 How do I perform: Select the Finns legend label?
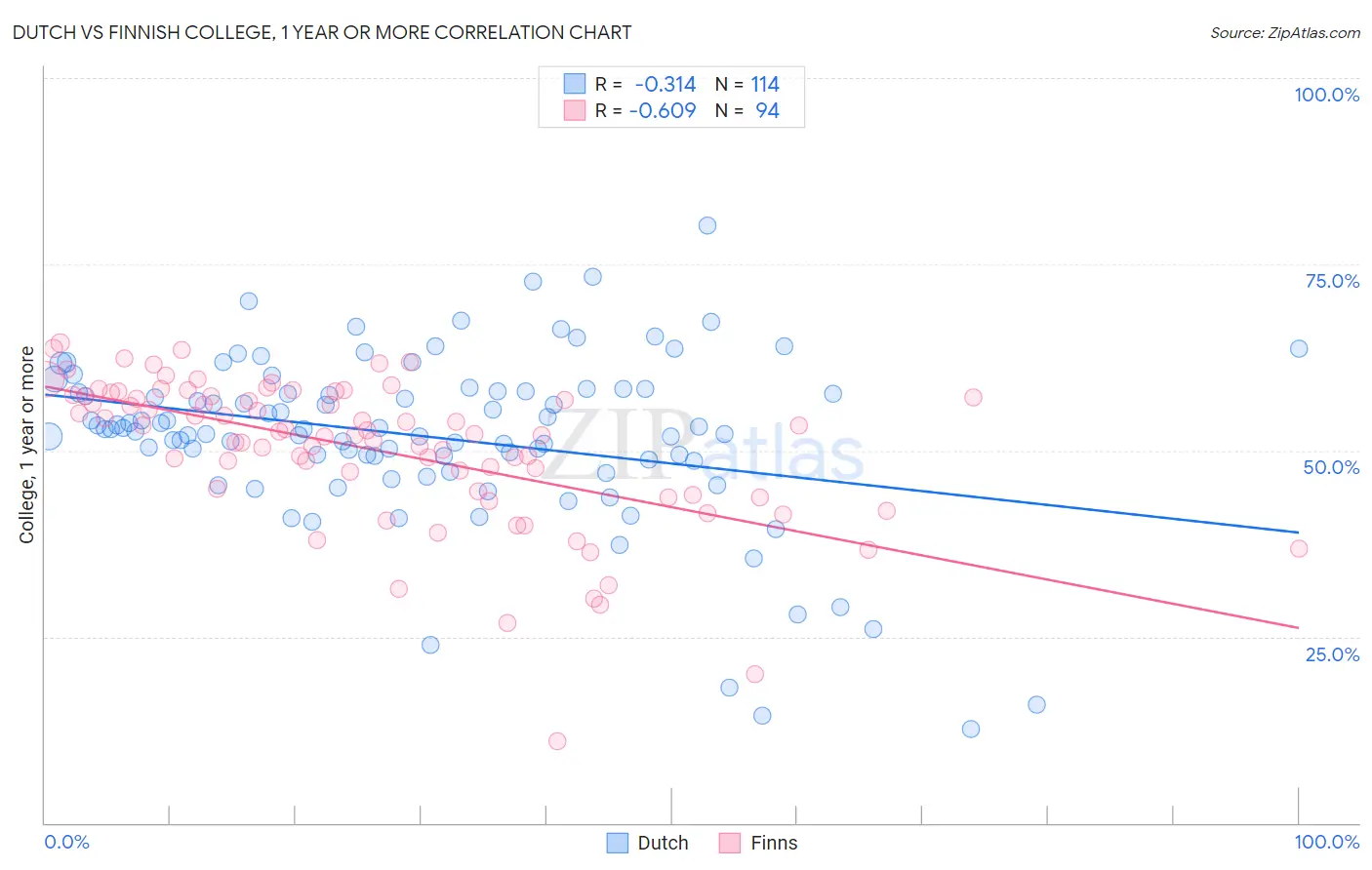pyautogui.click(x=774, y=843)
